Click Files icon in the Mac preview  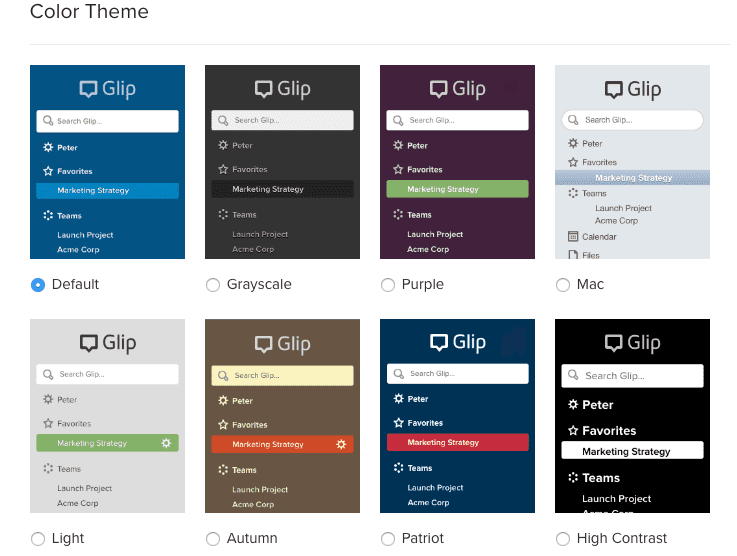coord(573,255)
